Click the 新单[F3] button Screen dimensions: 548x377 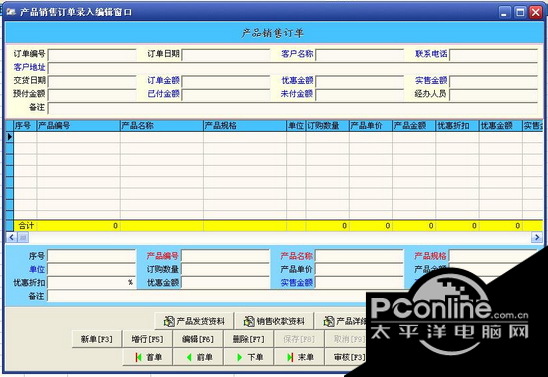click(96, 339)
